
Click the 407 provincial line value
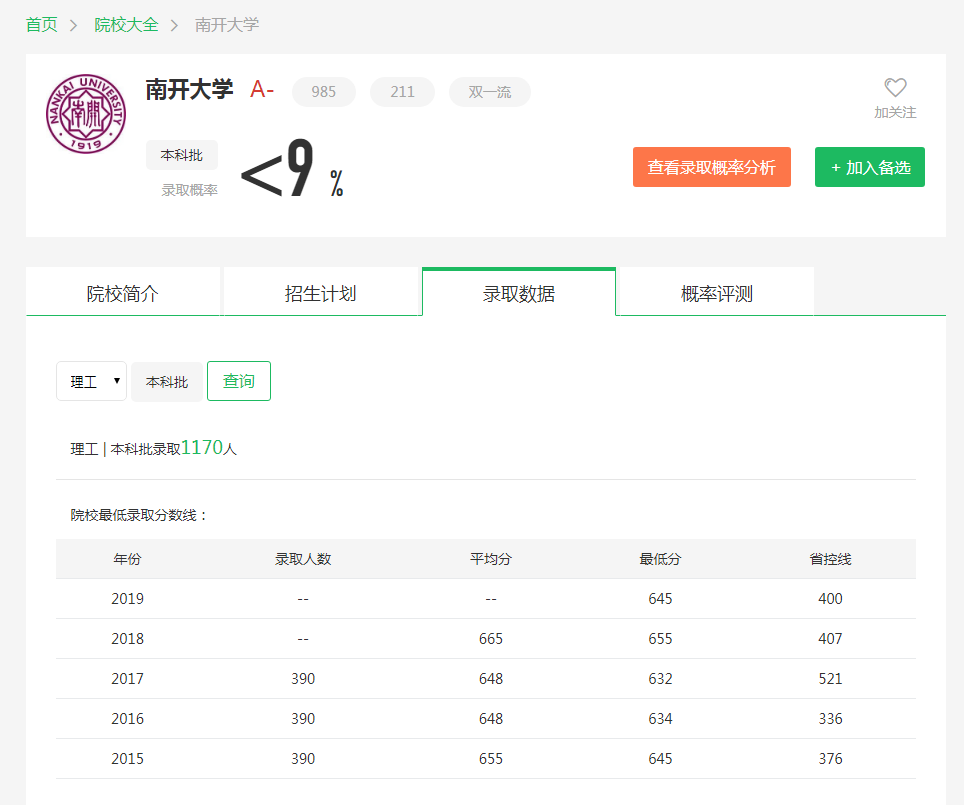tap(830, 638)
